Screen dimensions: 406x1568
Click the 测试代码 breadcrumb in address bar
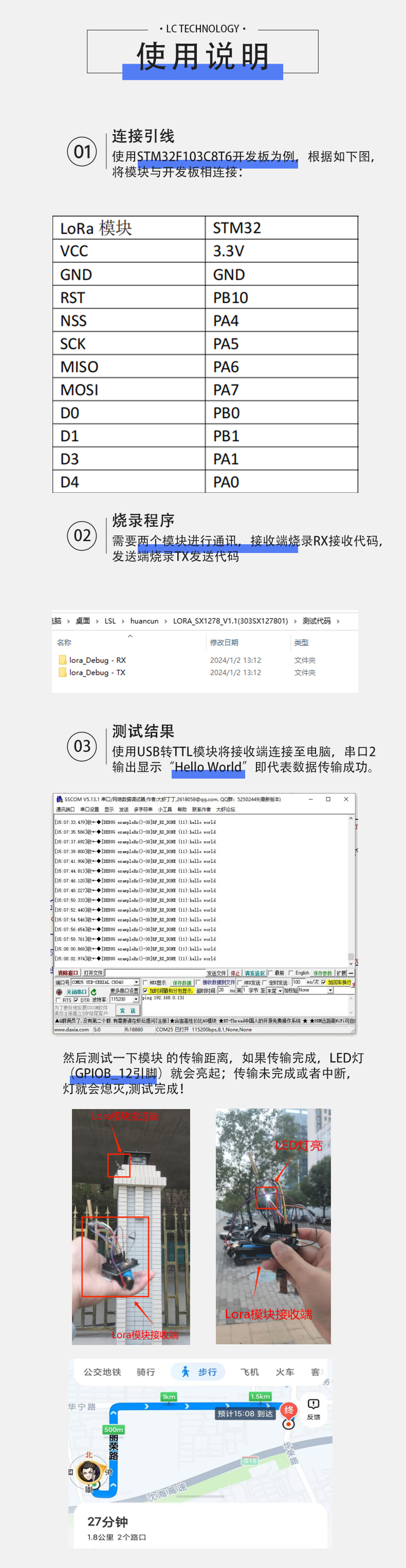point(316,621)
